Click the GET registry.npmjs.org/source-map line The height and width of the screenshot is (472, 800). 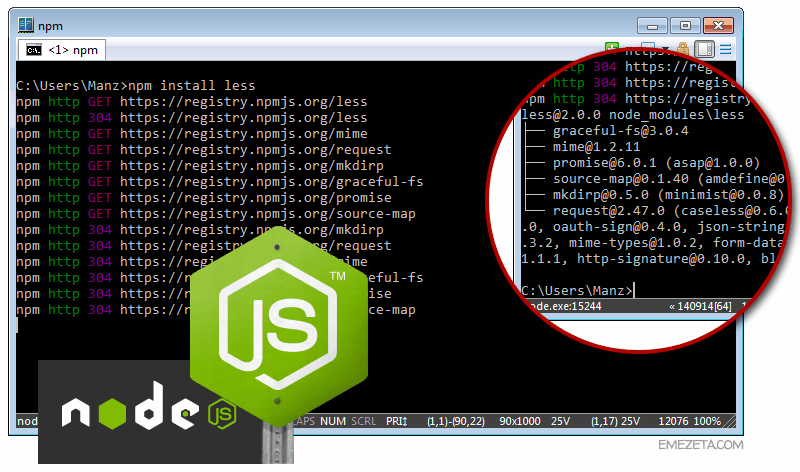pyautogui.click(x=216, y=214)
